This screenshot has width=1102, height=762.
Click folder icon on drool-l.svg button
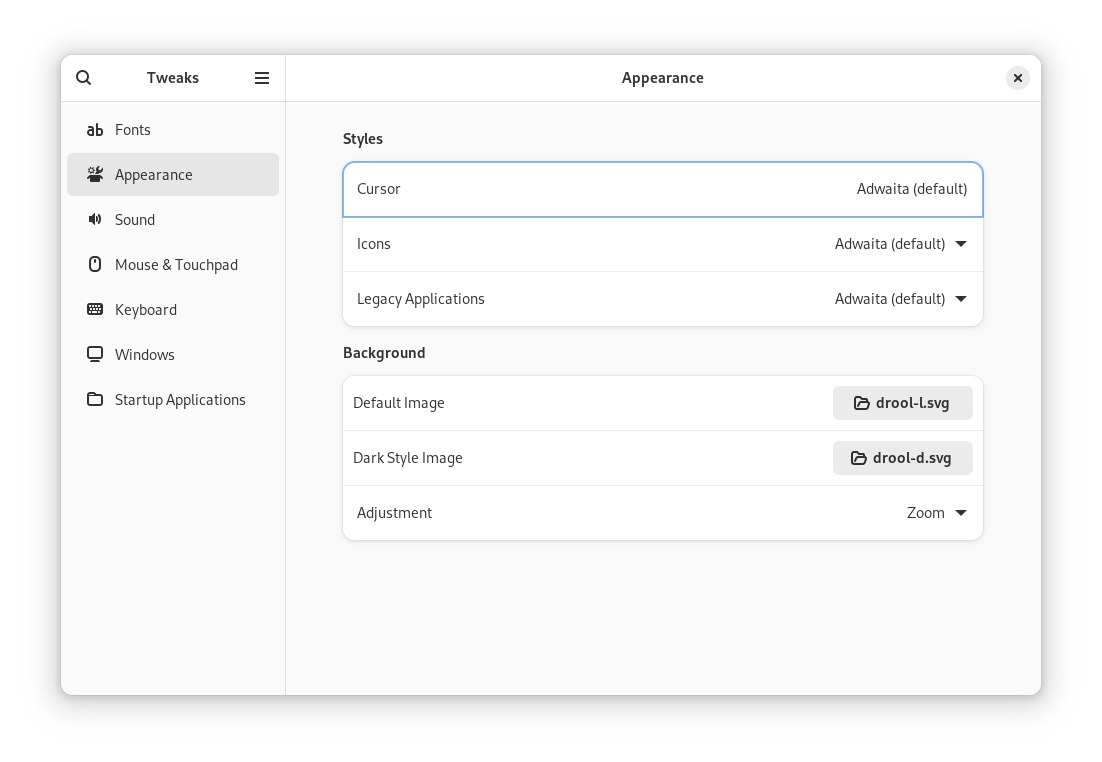pos(862,403)
